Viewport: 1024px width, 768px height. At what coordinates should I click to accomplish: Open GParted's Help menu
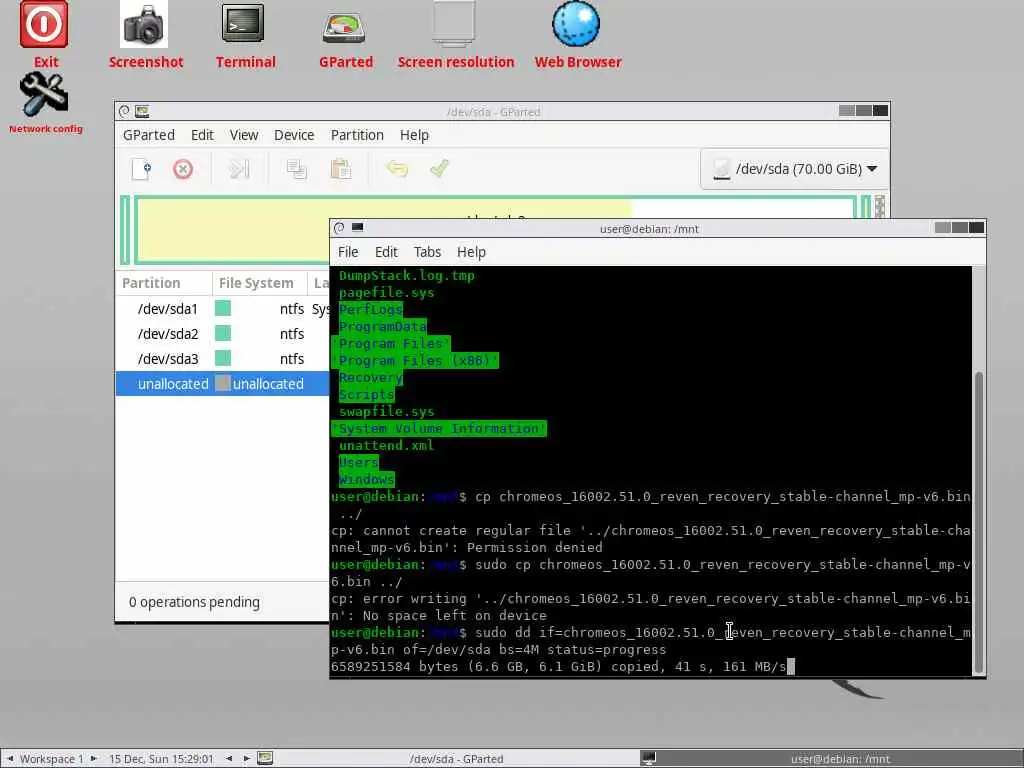[x=414, y=135]
